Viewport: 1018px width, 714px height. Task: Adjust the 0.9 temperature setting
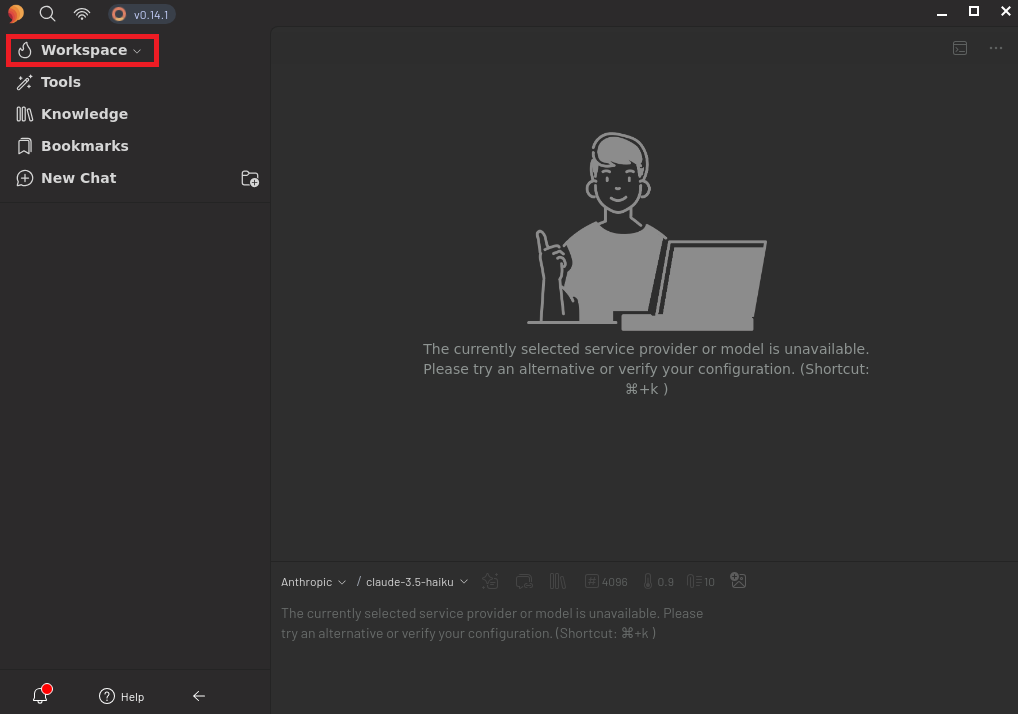tap(658, 582)
